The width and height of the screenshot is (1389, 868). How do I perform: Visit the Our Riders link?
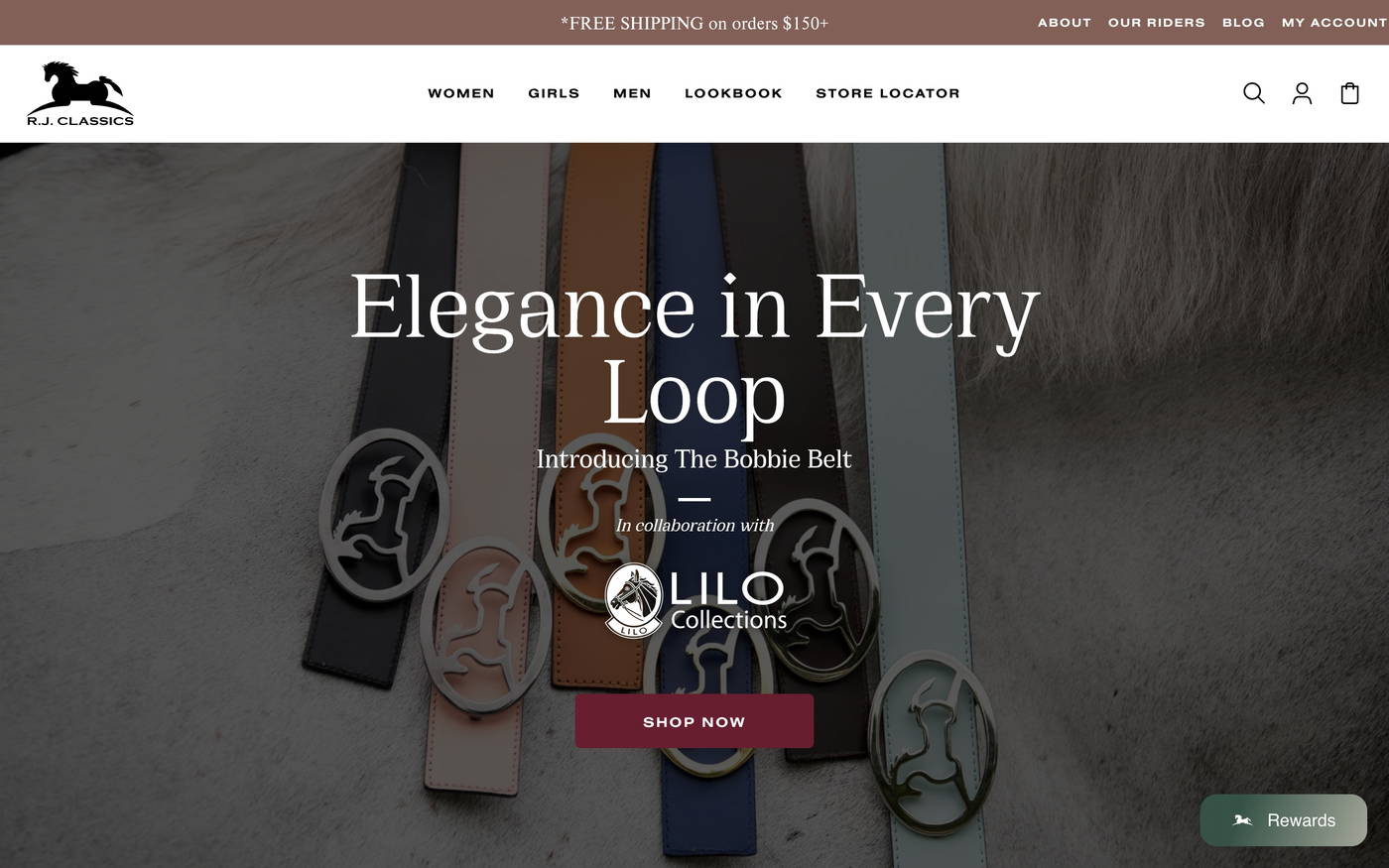point(1157,22)
